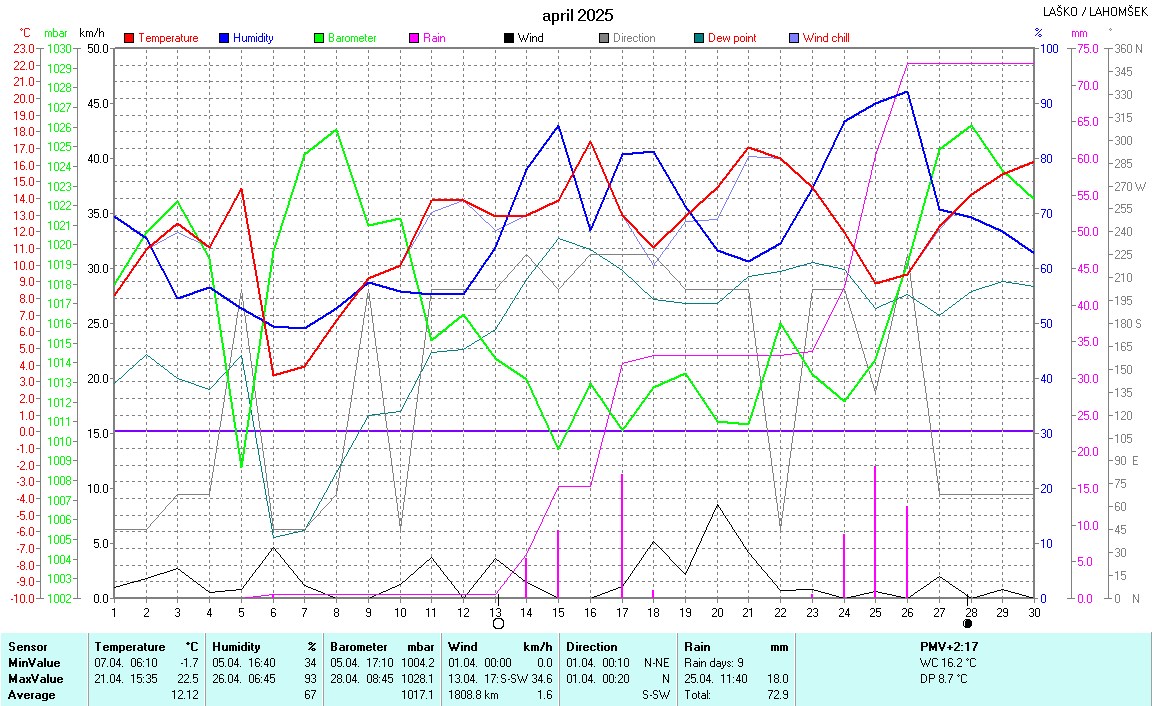Click the lavender Wind chill legend square

pos(794,38)
